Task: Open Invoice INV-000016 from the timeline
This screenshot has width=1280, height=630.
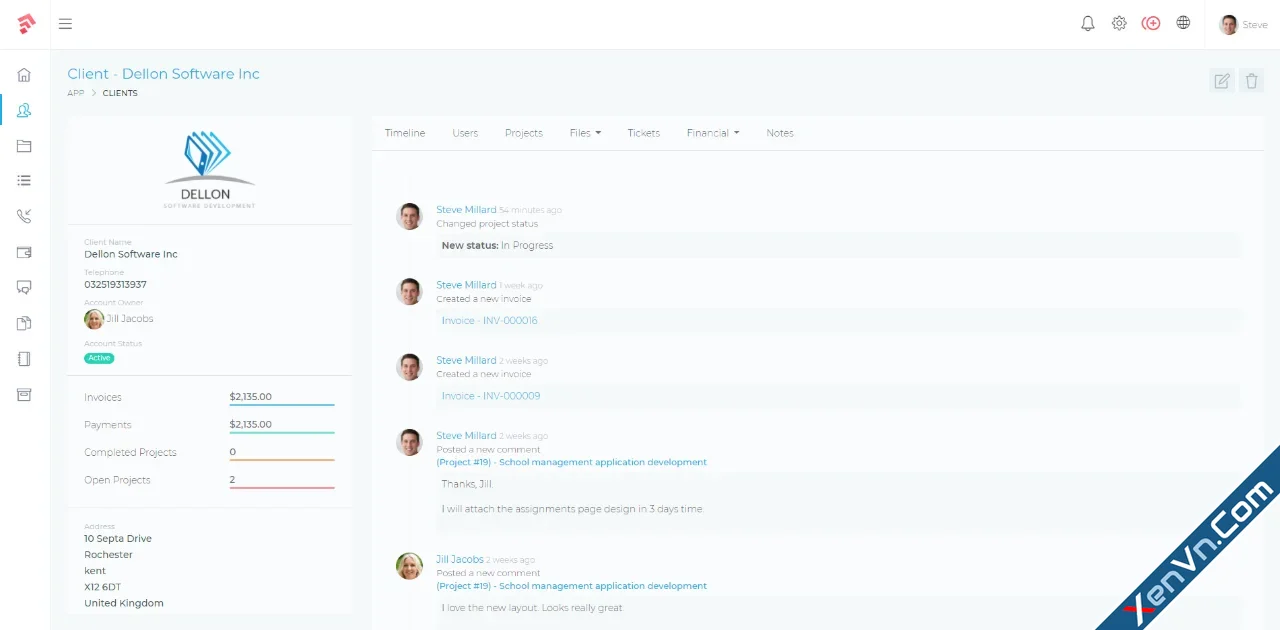Action: coord(489,320)
